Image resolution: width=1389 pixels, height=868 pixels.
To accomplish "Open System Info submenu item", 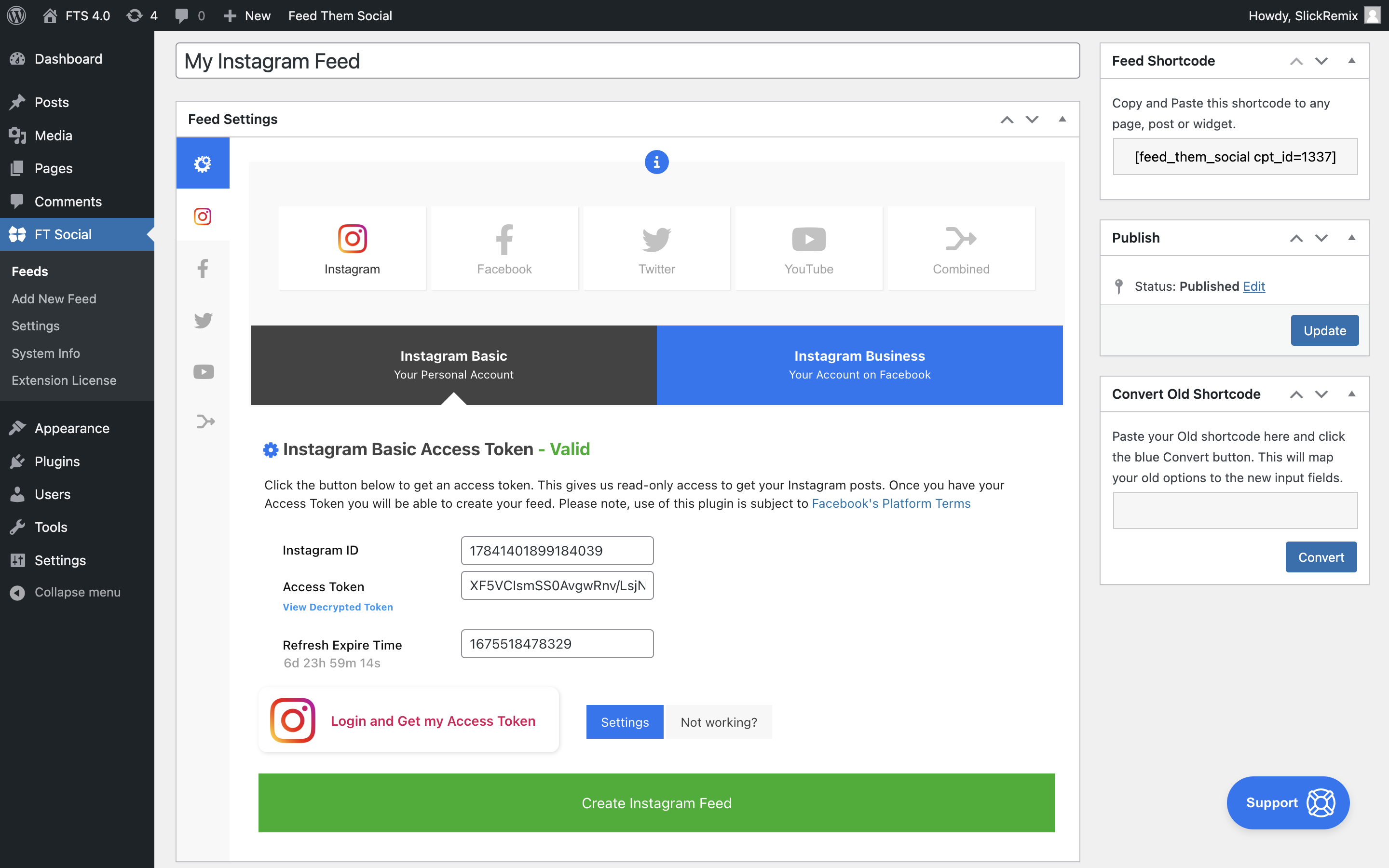I will 46,353.
